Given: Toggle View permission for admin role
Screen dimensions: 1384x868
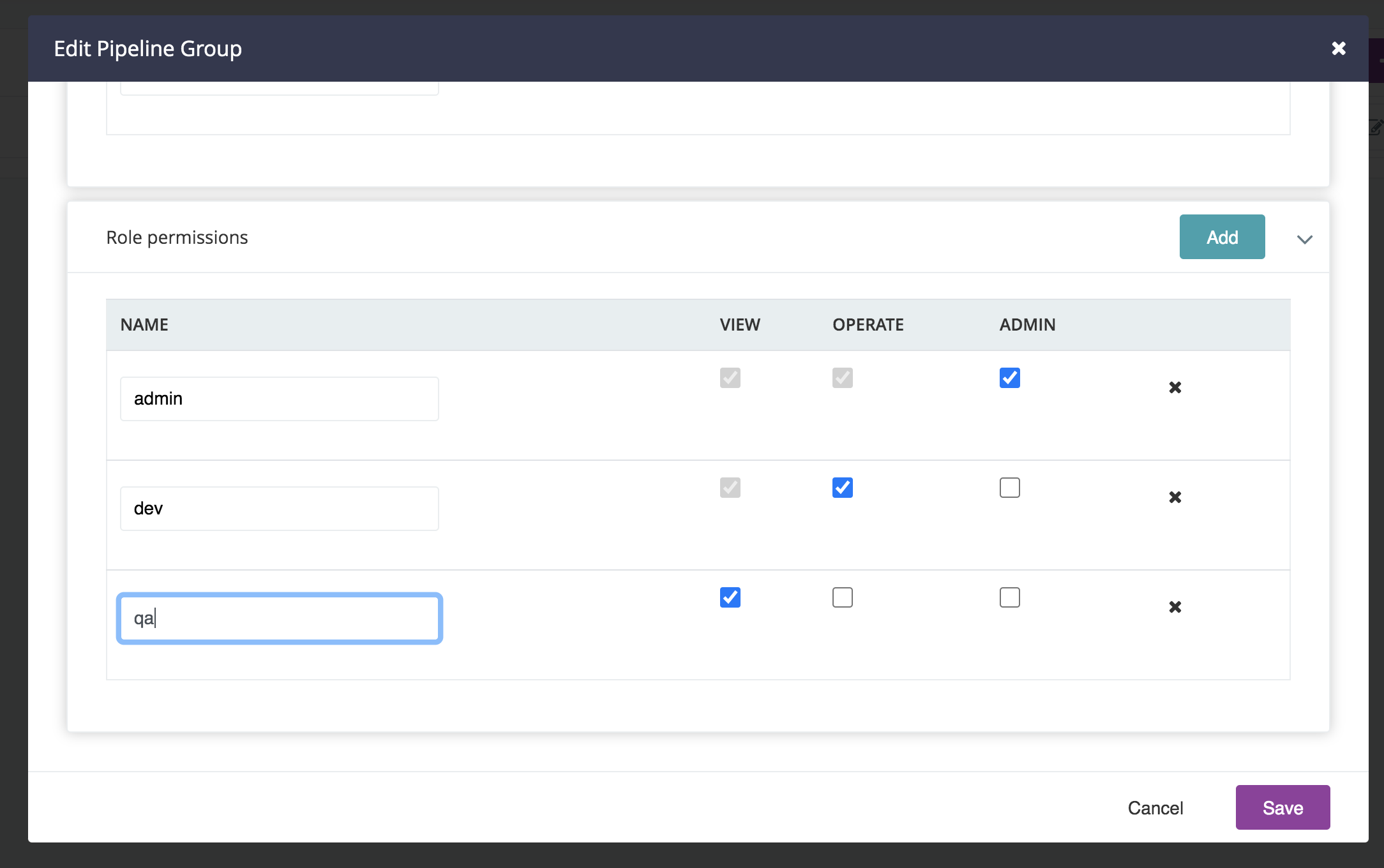Looking at the screenshot, I should 730,378.
